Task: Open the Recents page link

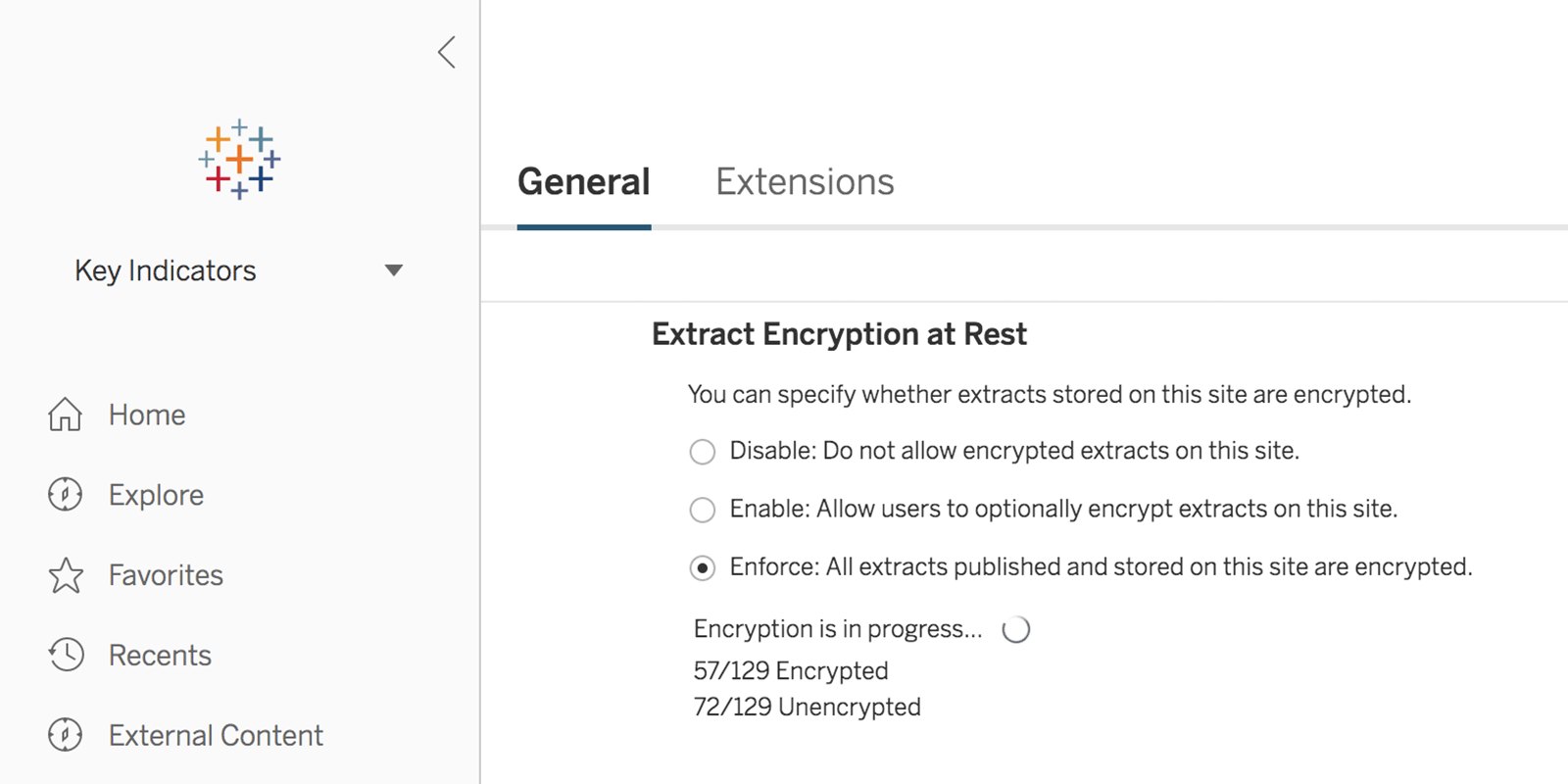Action: 160,655
